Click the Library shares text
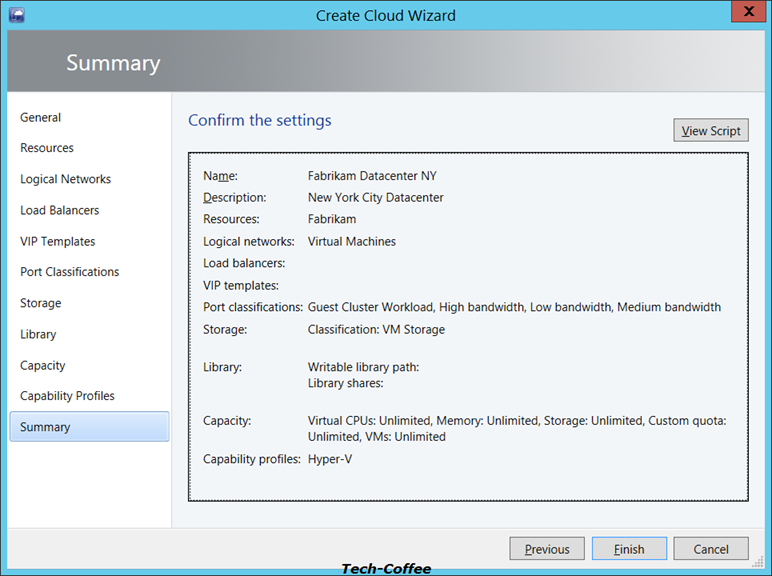Viewport: 772px width, 576px height. click(346, 383)
